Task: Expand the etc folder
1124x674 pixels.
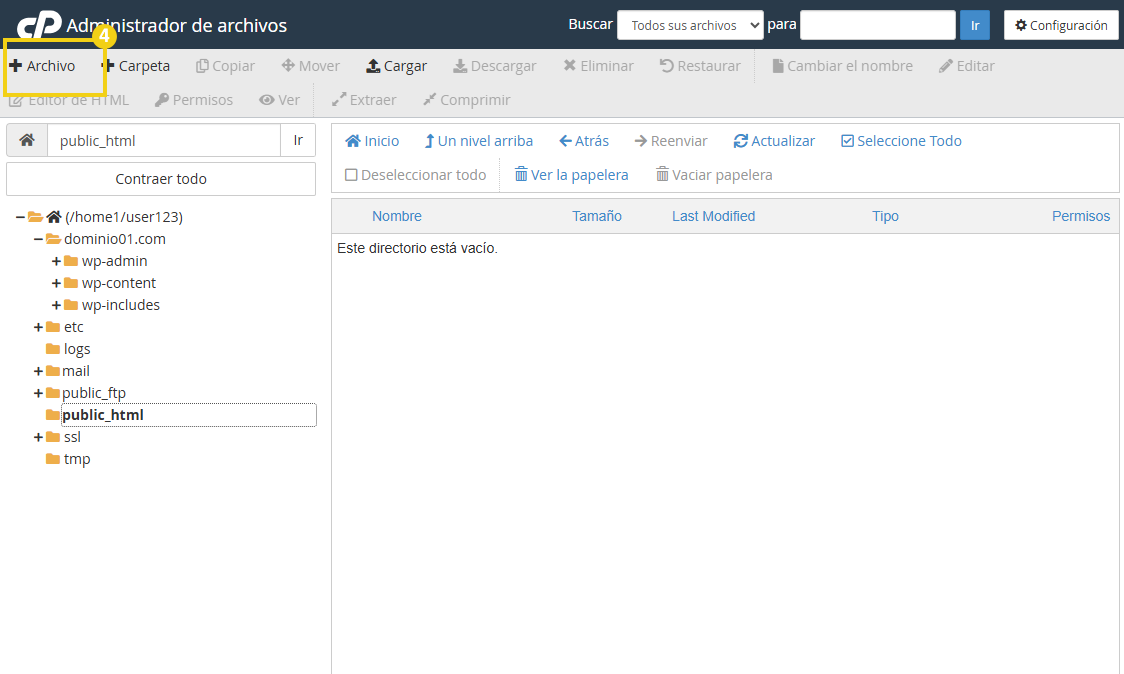Action: (x=38, y=327)
